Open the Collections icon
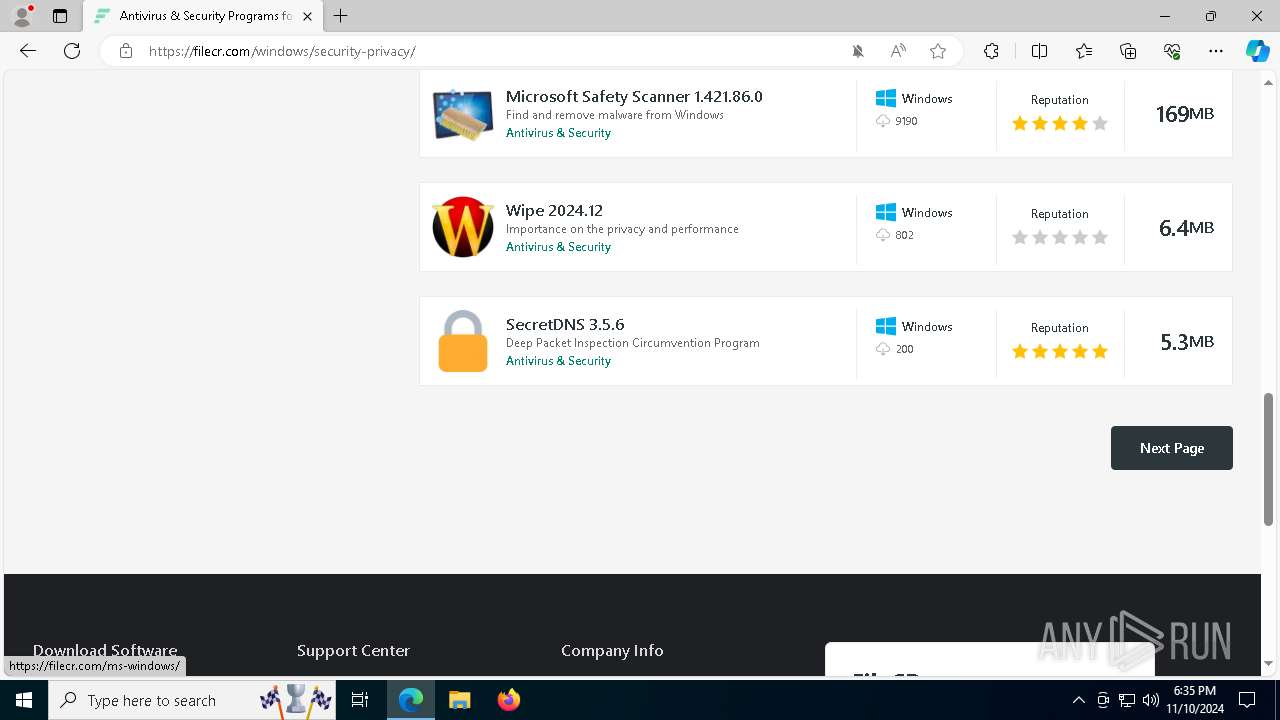This screenshot has width=1280, height=720. (x=1128, y=51)
